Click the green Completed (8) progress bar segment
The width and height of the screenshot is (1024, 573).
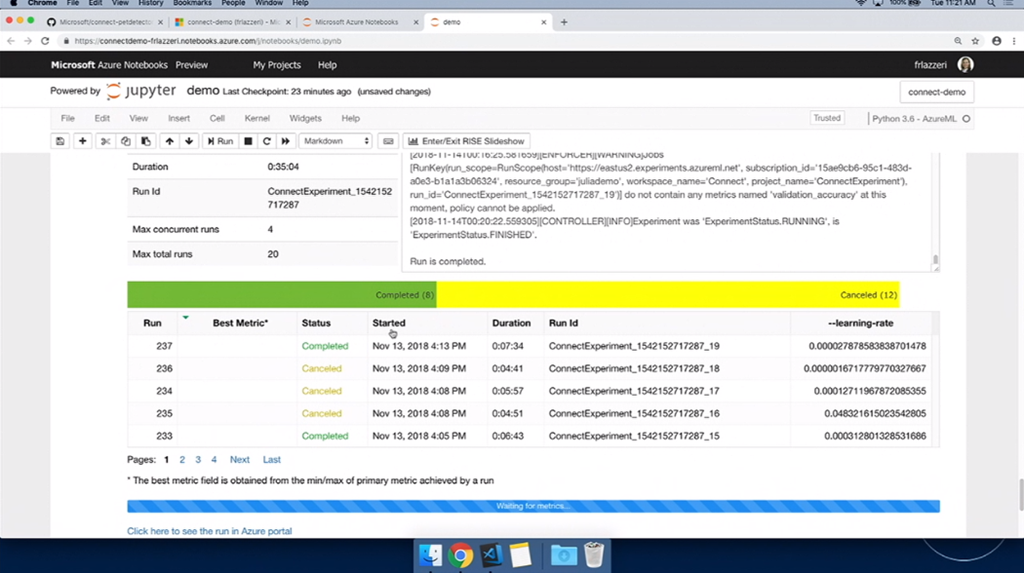tap(282, 295)
